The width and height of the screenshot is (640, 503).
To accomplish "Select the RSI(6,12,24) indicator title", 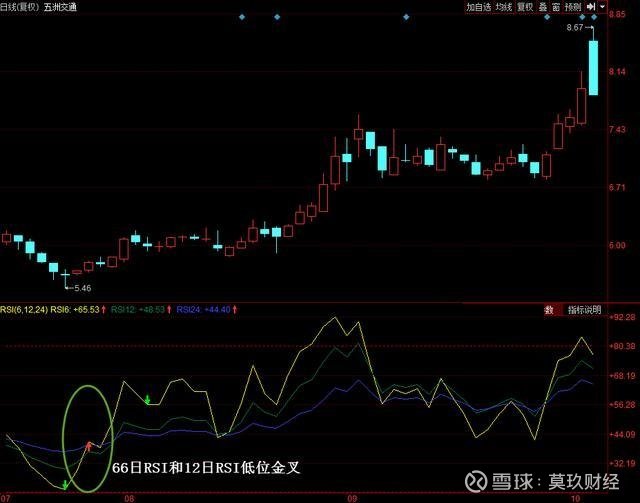I will (x=24, y=309).
